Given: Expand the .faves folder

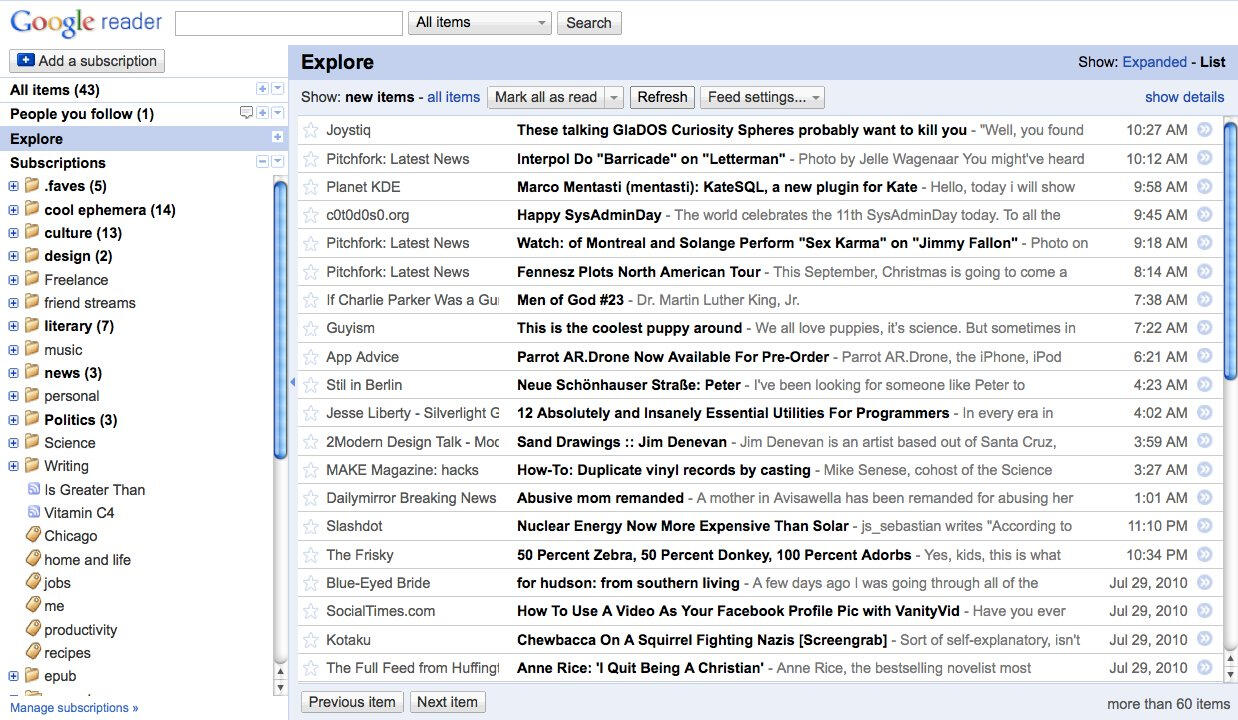Looking at the screenshot, I should [13, 186].
